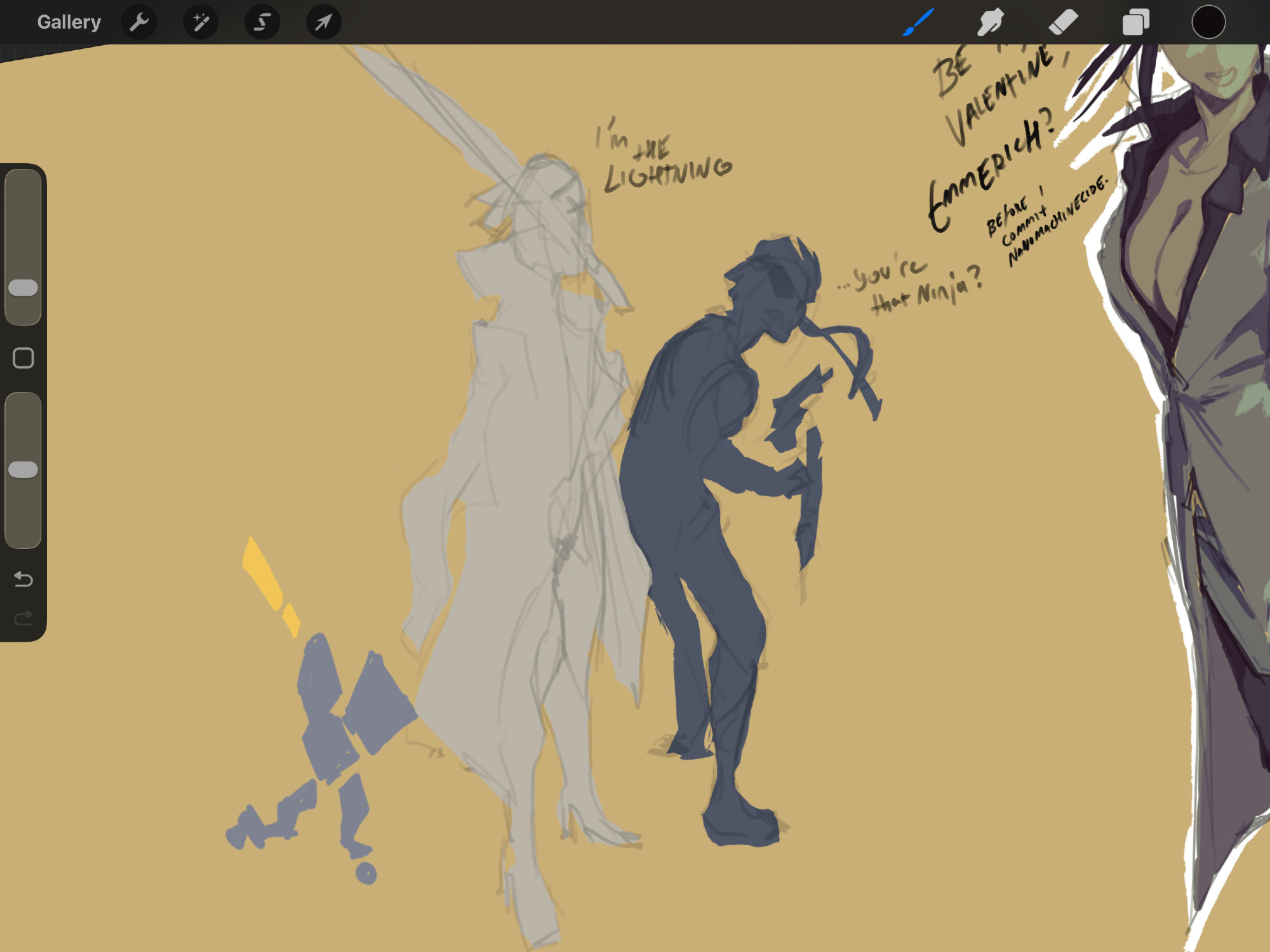The image size is (1270, 952).
Task: Select the Brush tool
Action: coord(918,22)
